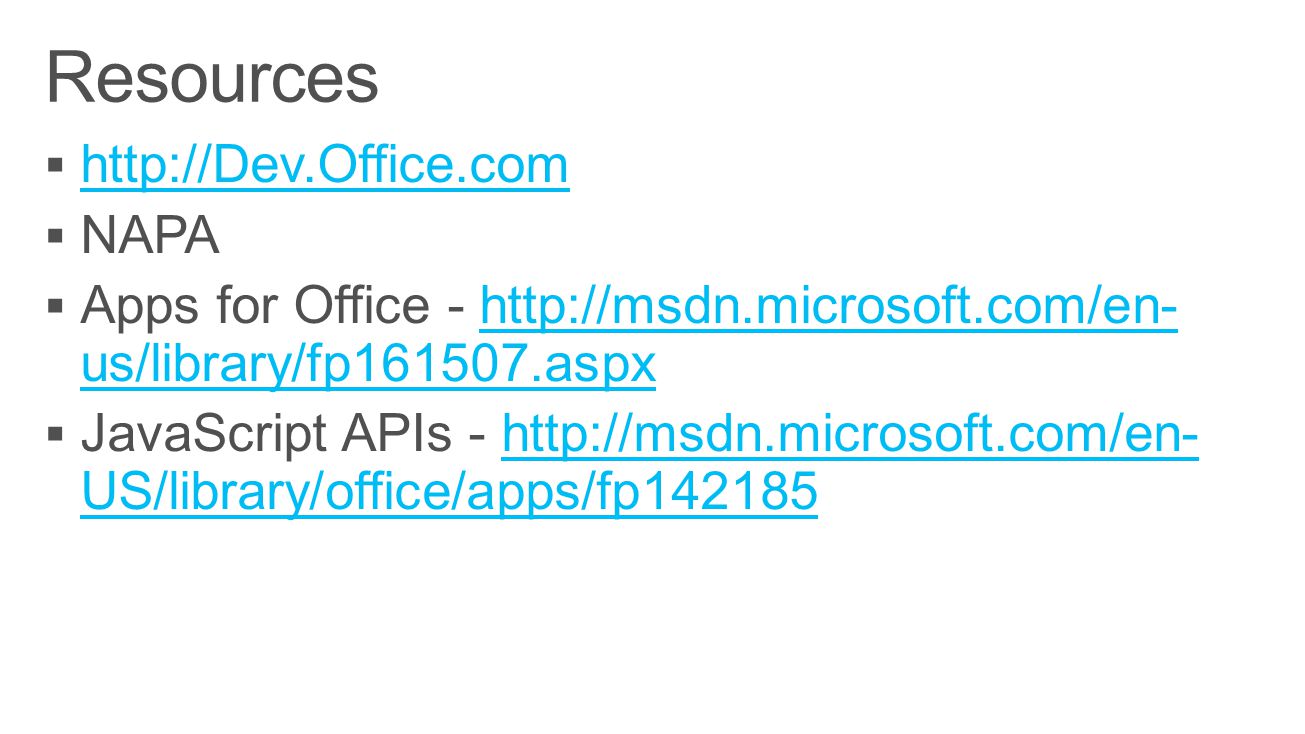This screenshot has width=1305, height=734.
Task: Follow the us/library/fp161507.aspx link text
Action: (x=369, y=367)
